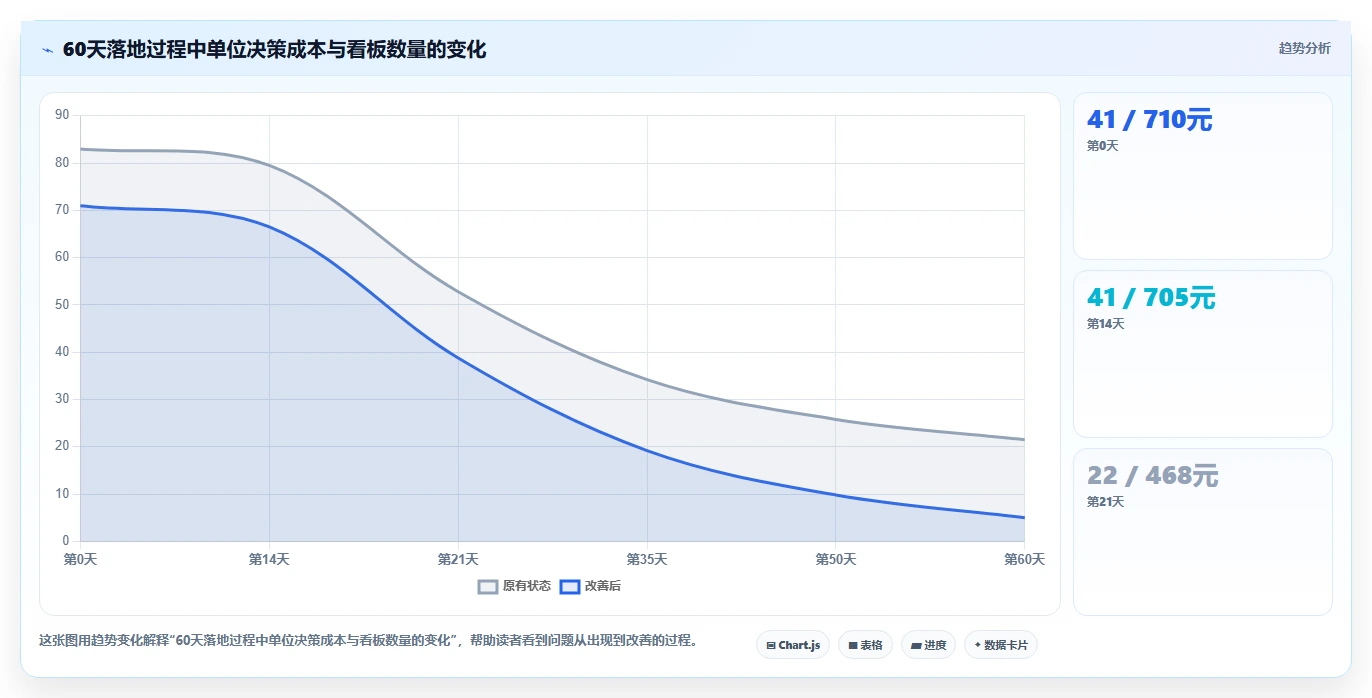Image resolution: width=1372 pixels, height=698 pixels.
Task: Click the 第21天 caption in third card
Action: pyautogui.click(x=1105, y=502)
